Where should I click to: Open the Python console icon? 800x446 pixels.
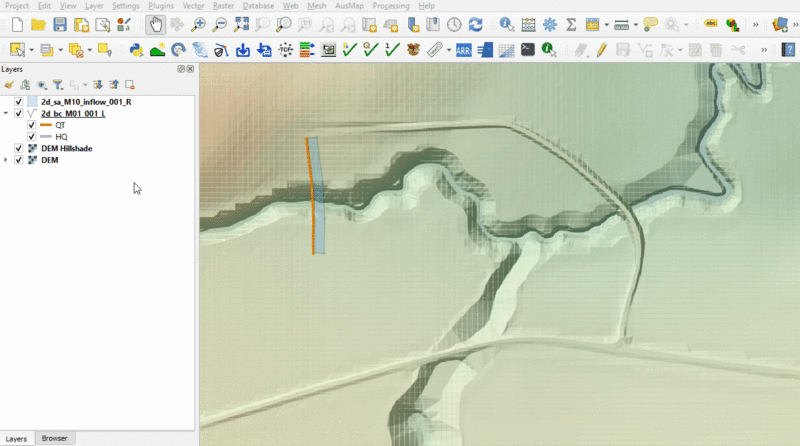tap(135, 49)
